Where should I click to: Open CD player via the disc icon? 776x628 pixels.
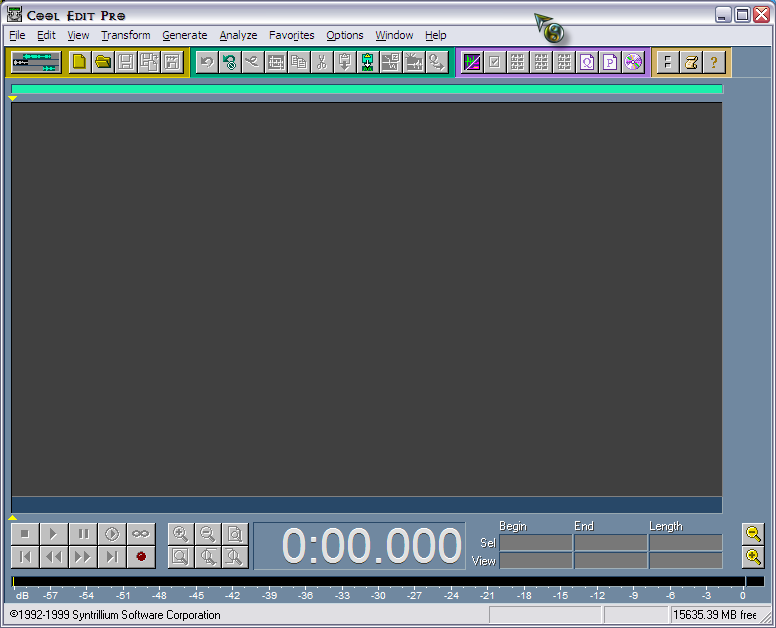(633, 62)
